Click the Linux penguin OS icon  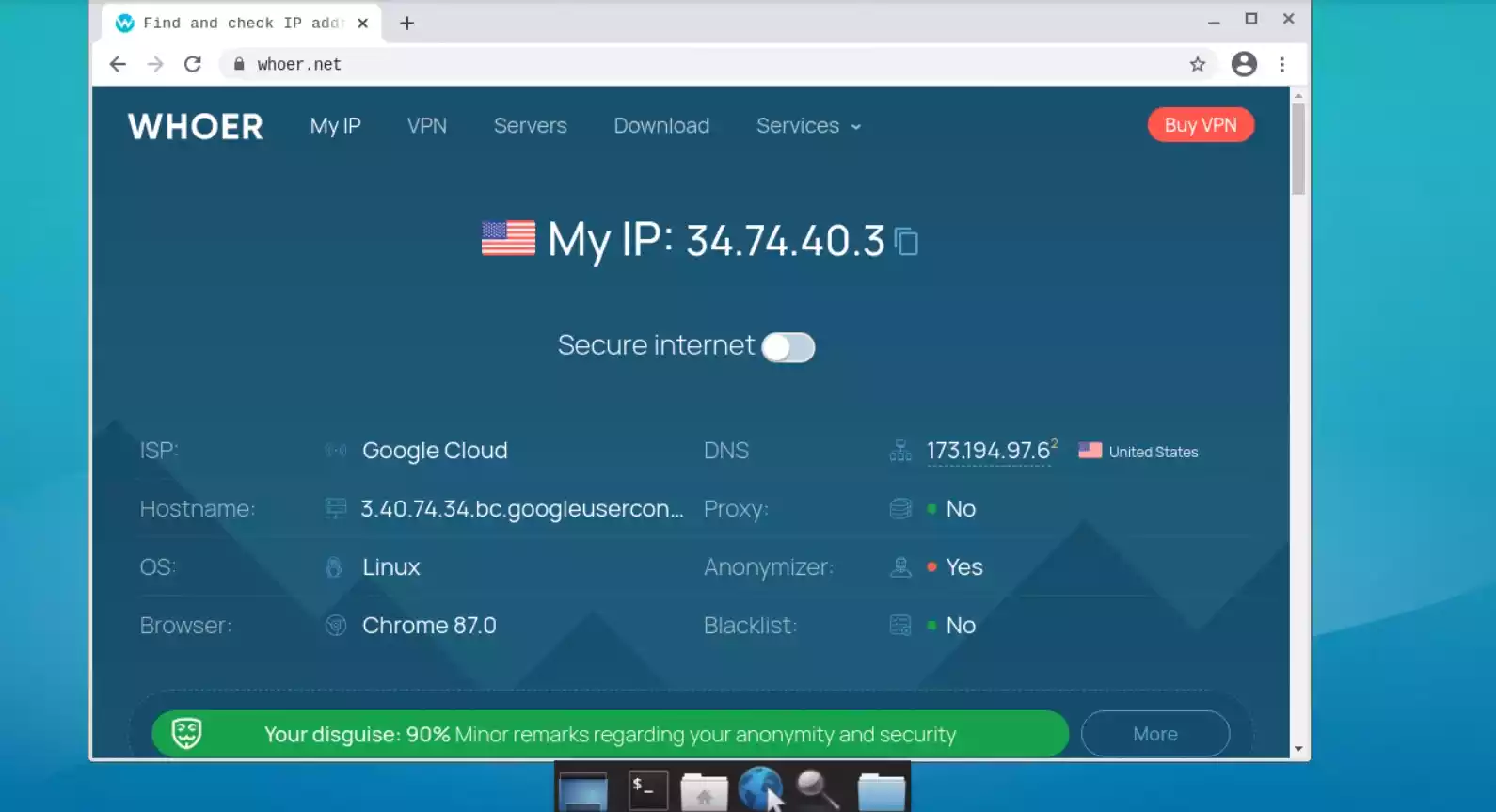(x=334, y=567)
